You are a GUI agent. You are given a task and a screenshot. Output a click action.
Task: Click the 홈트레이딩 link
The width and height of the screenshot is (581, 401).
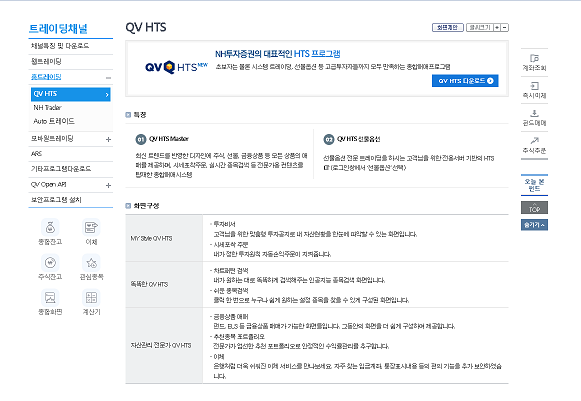(46, 77)
